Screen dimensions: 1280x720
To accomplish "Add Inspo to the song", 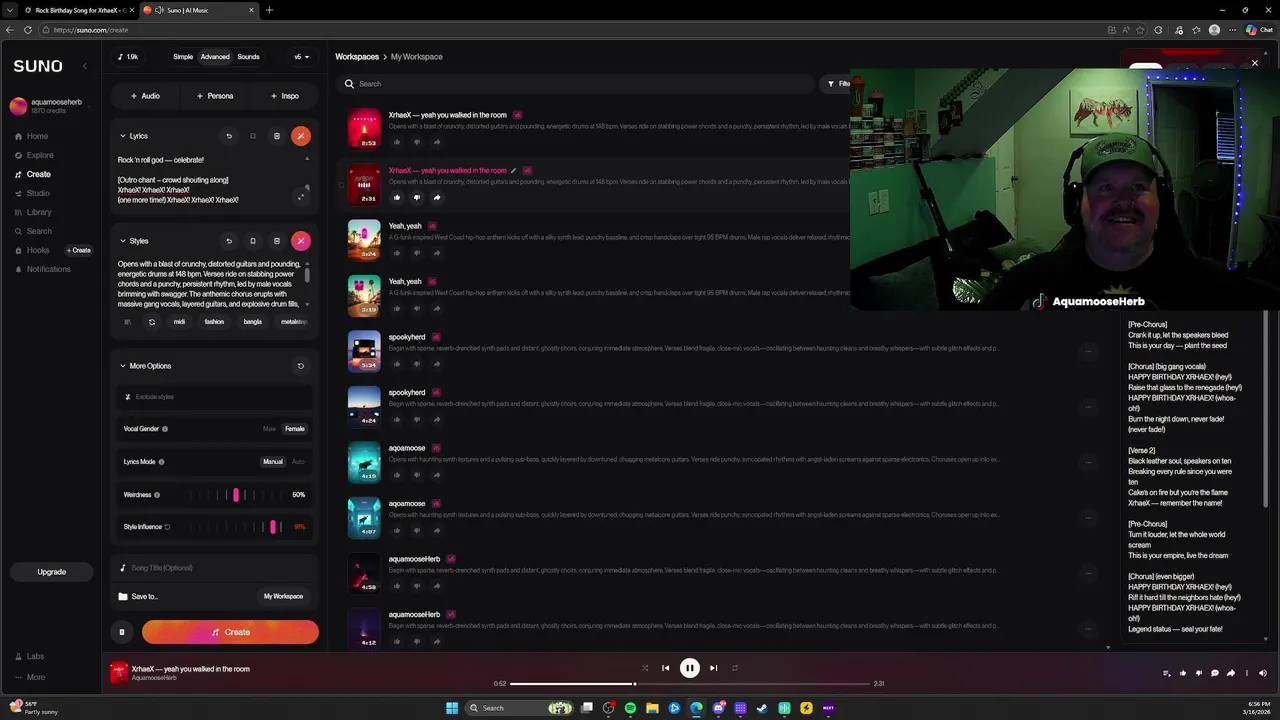I will pyautogui.click(x=285, y=96).
